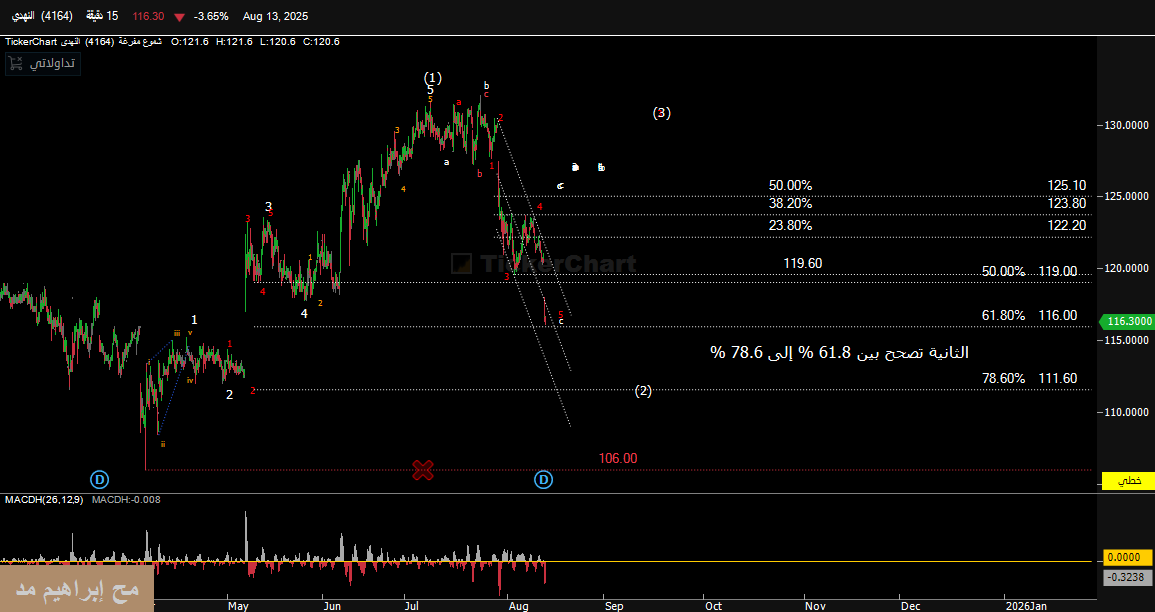Select the 119.60 annotation text

coord(803,264)
